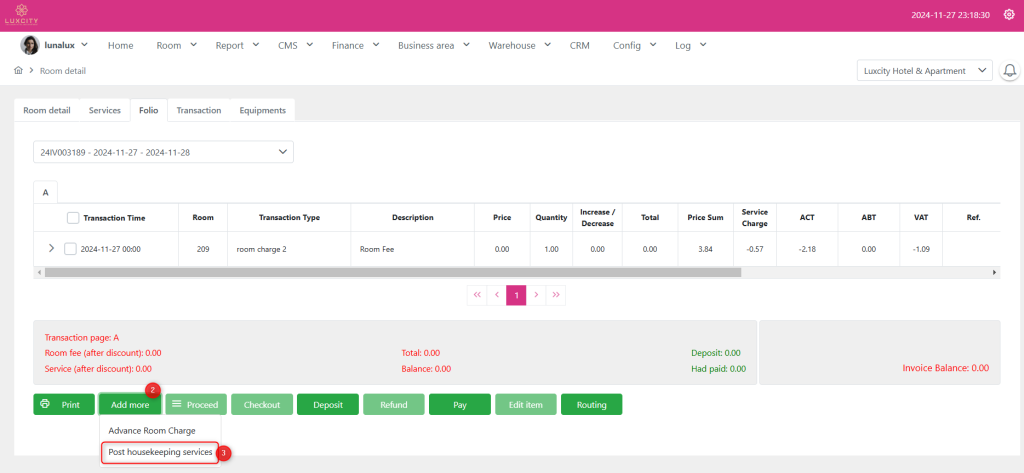The image size is (1024, 473).
Task: Select folio page tab A
Action: tap(45, 192)
